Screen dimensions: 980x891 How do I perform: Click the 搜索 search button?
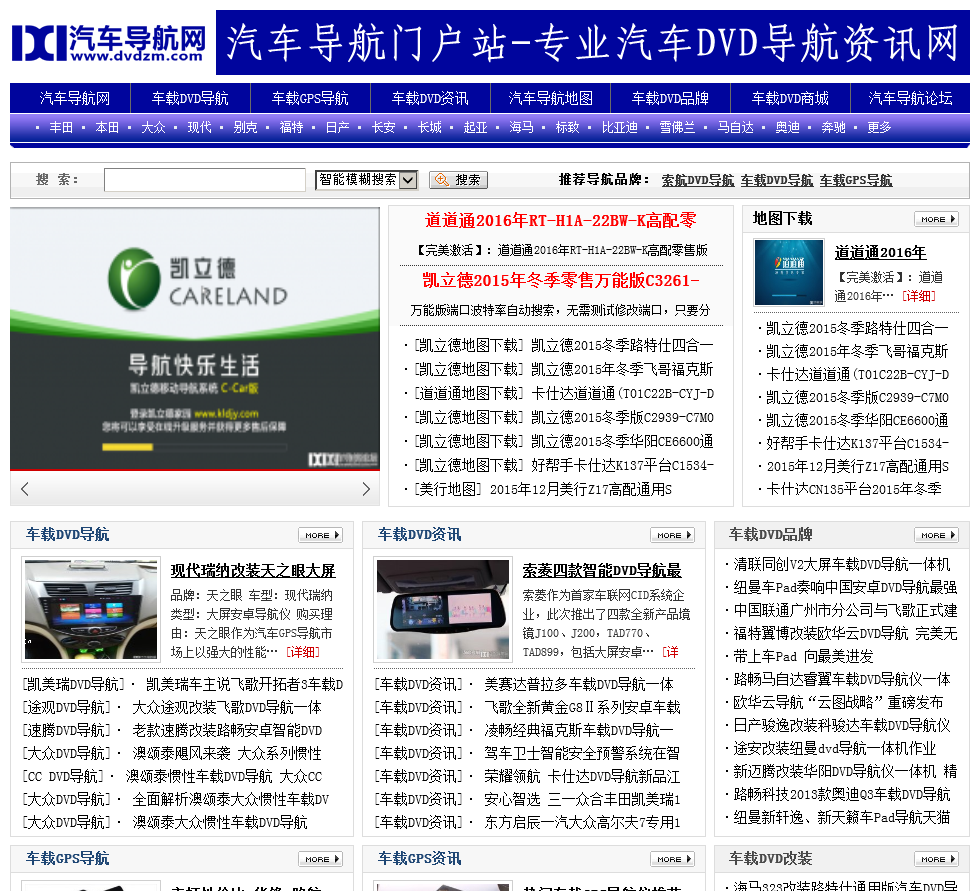coord(458,180)
